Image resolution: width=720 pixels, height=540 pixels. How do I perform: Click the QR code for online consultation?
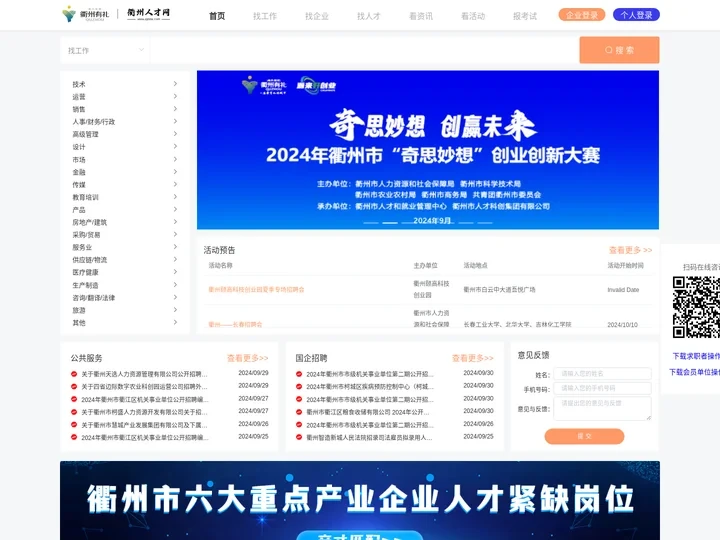696,307
